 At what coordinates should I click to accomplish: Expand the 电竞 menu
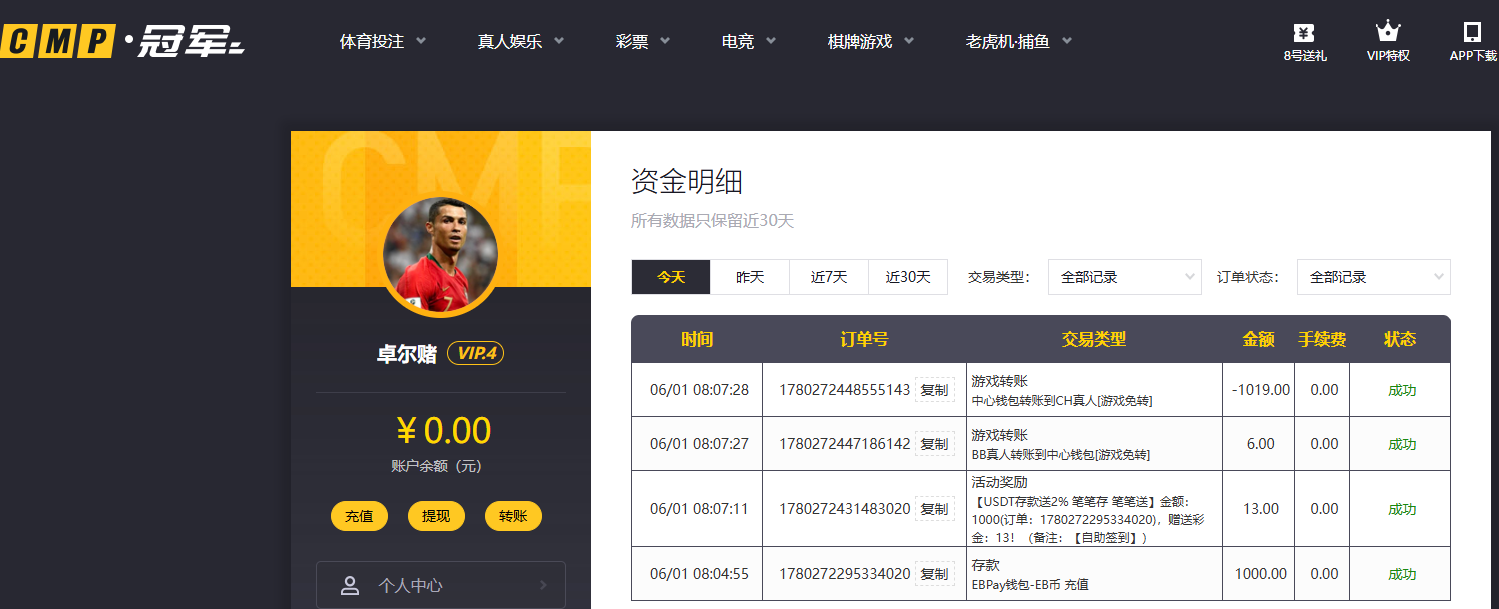(x=749, y=41)
